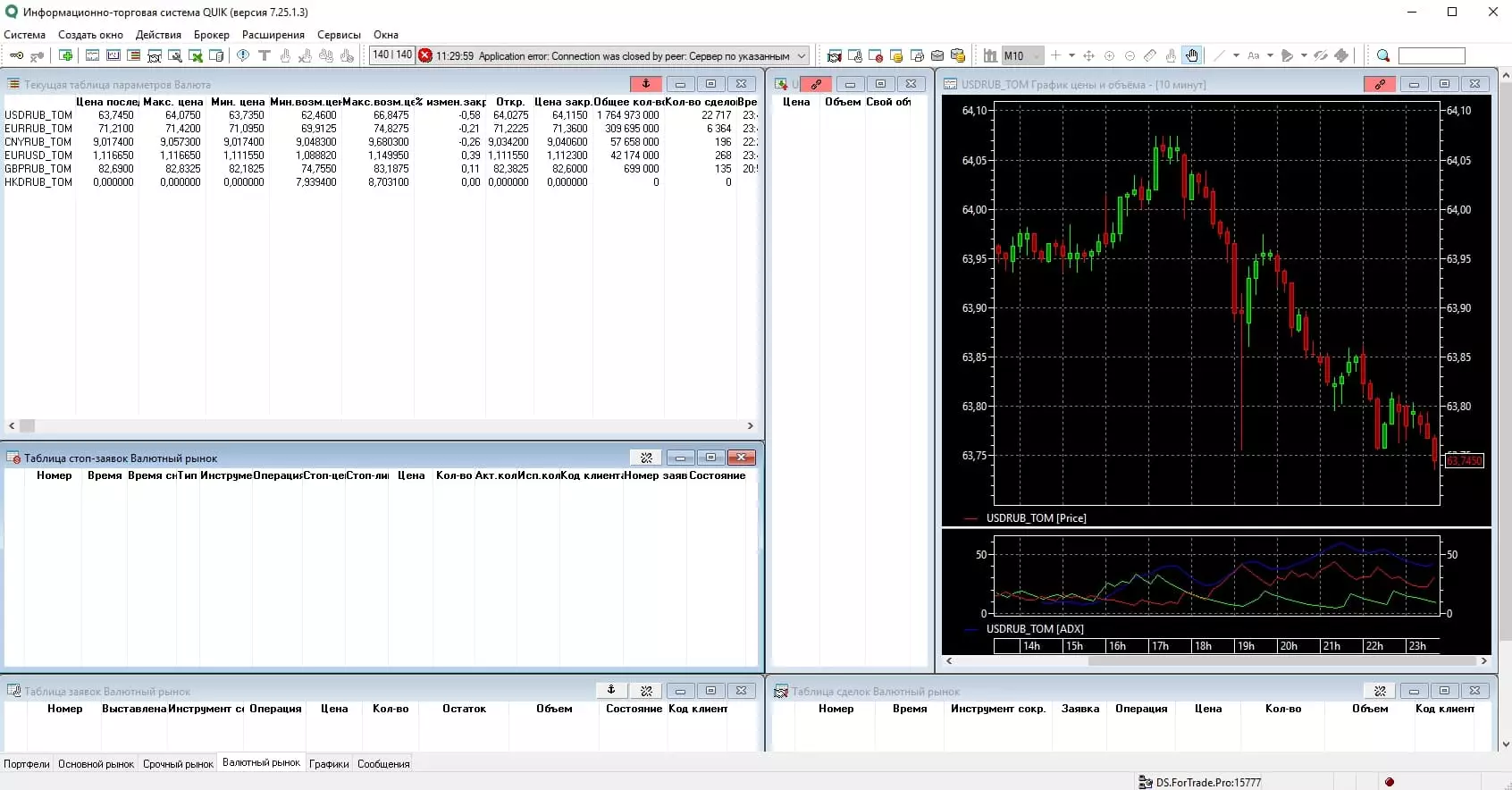Image resolution: width=1512 pixels, height=790 pixels.
Task: Toggle red link button on price chart window
Action: [1380, 84]
